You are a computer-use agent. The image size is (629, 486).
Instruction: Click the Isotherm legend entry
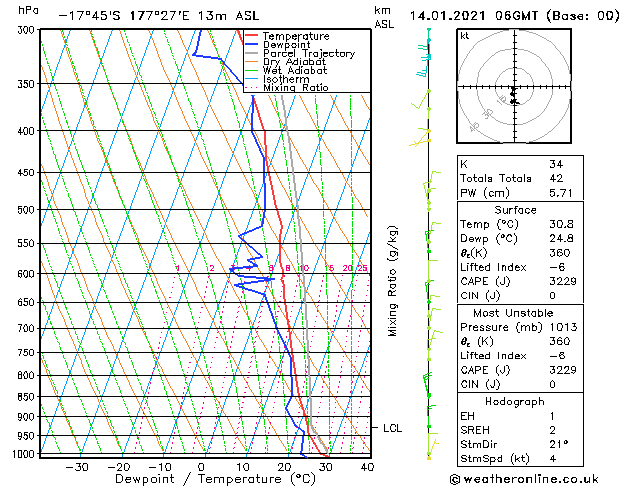(277, 79)
